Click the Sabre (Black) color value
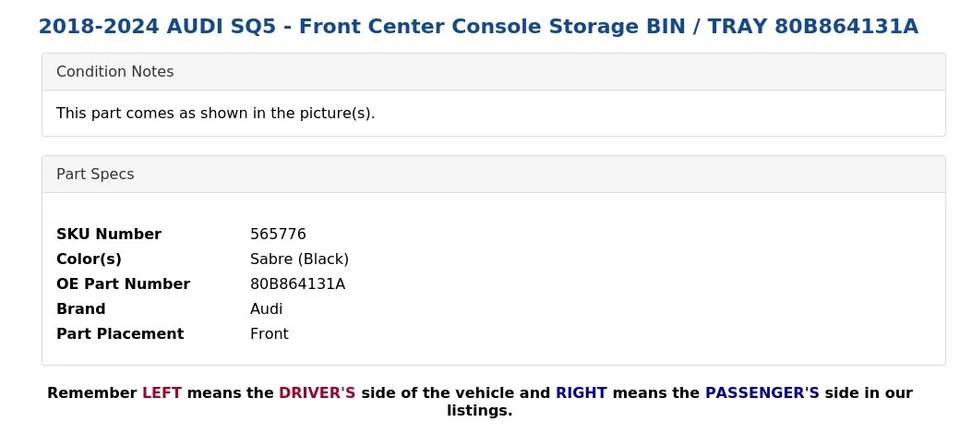Screen dimensions: 960x434 (x=299, y=259)
